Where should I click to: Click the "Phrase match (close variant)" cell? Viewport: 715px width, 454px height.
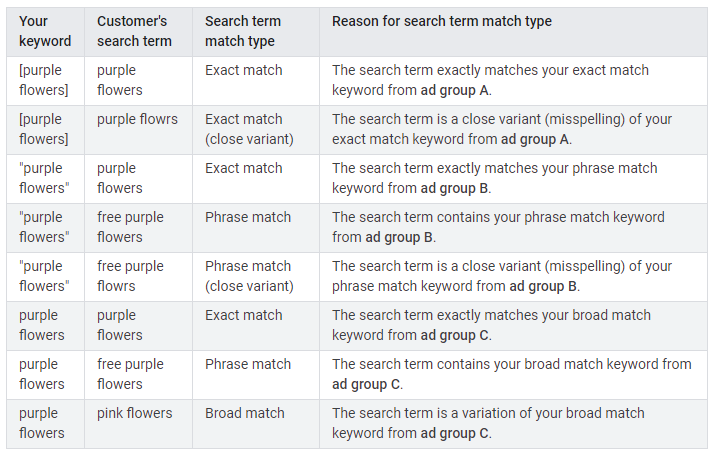[249, 276]
